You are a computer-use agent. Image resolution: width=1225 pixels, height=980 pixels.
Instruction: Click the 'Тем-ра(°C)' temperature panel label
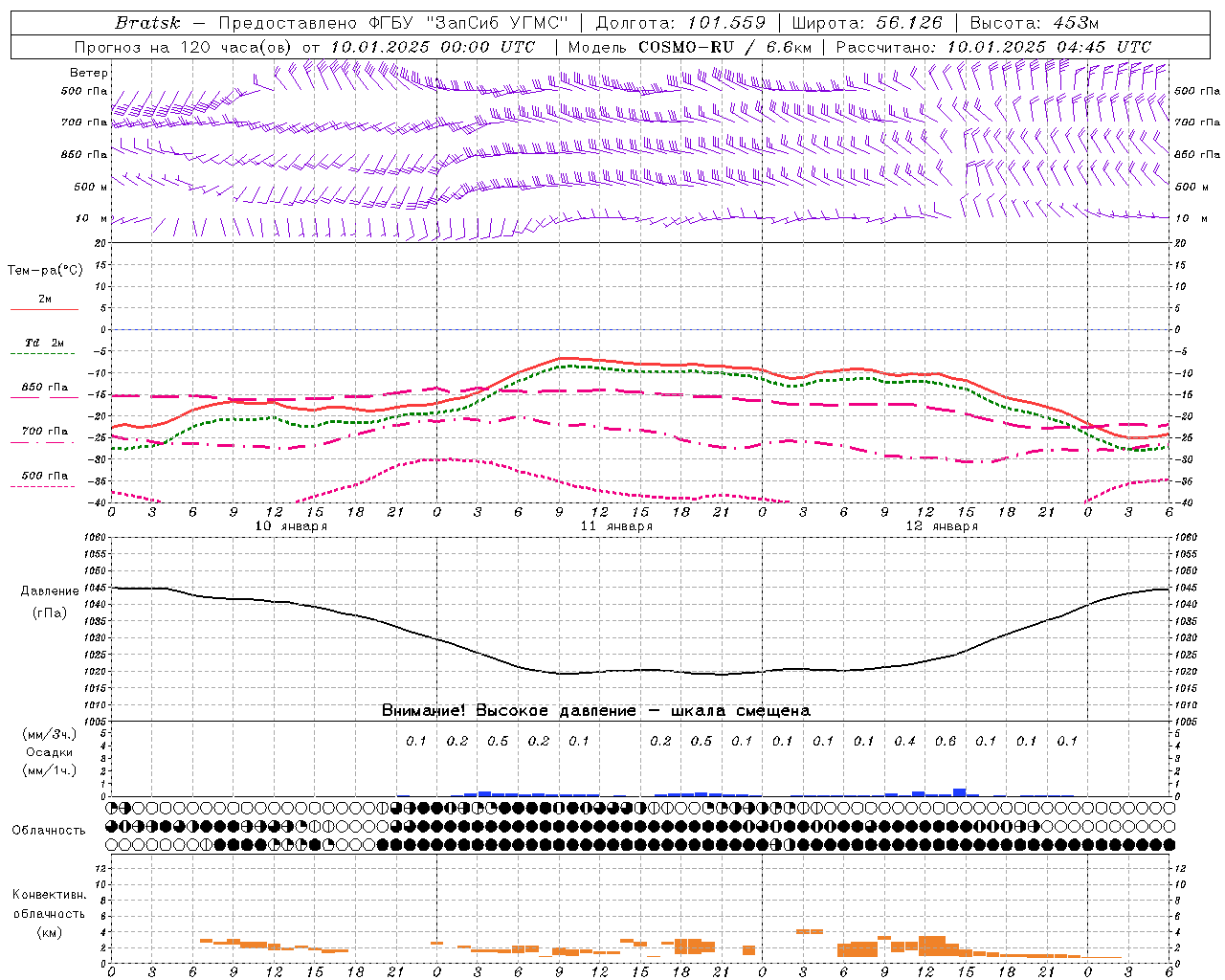tap(45, 270)
